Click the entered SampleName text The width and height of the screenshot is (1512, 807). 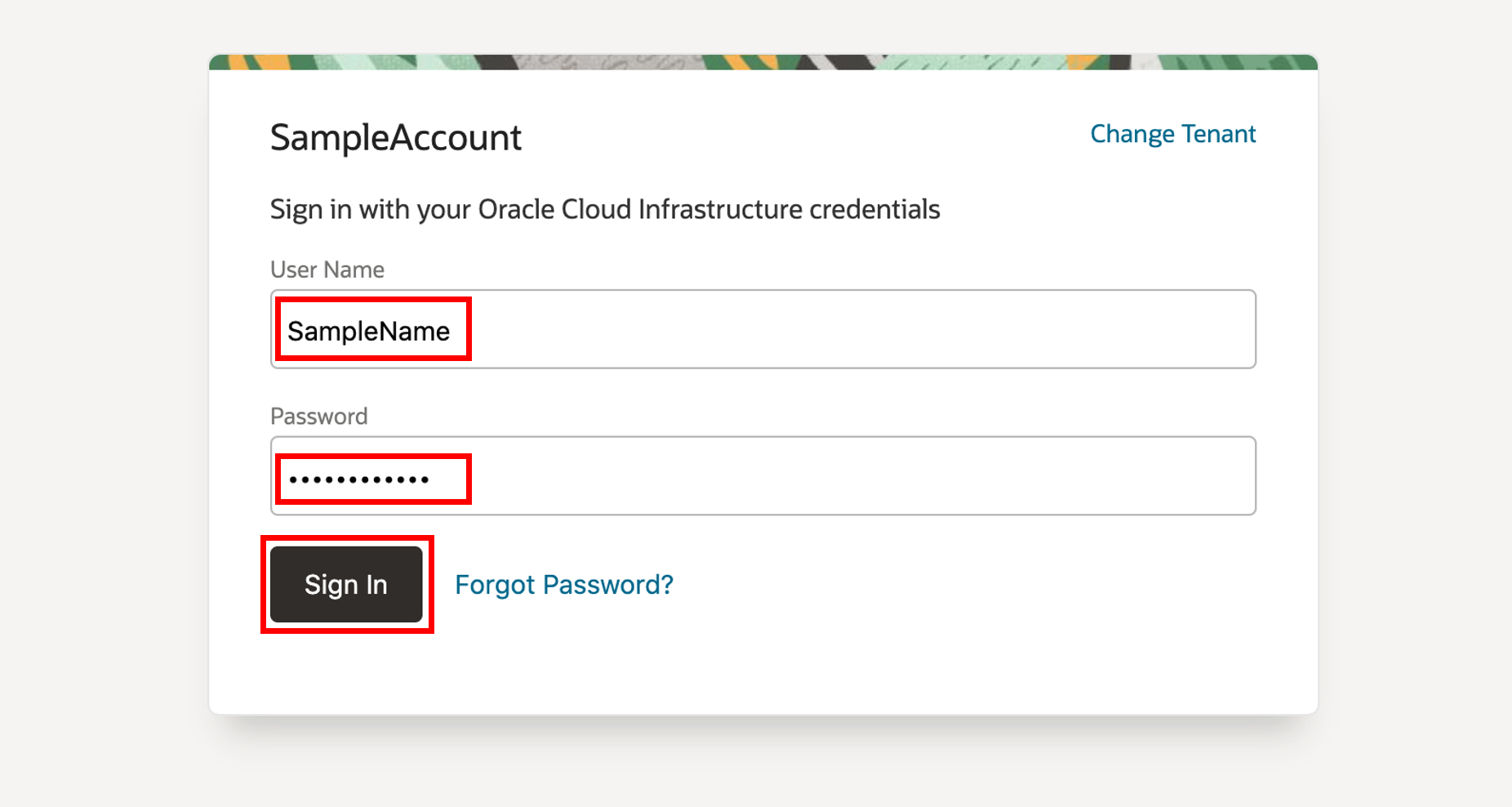(x=368, y=331)
